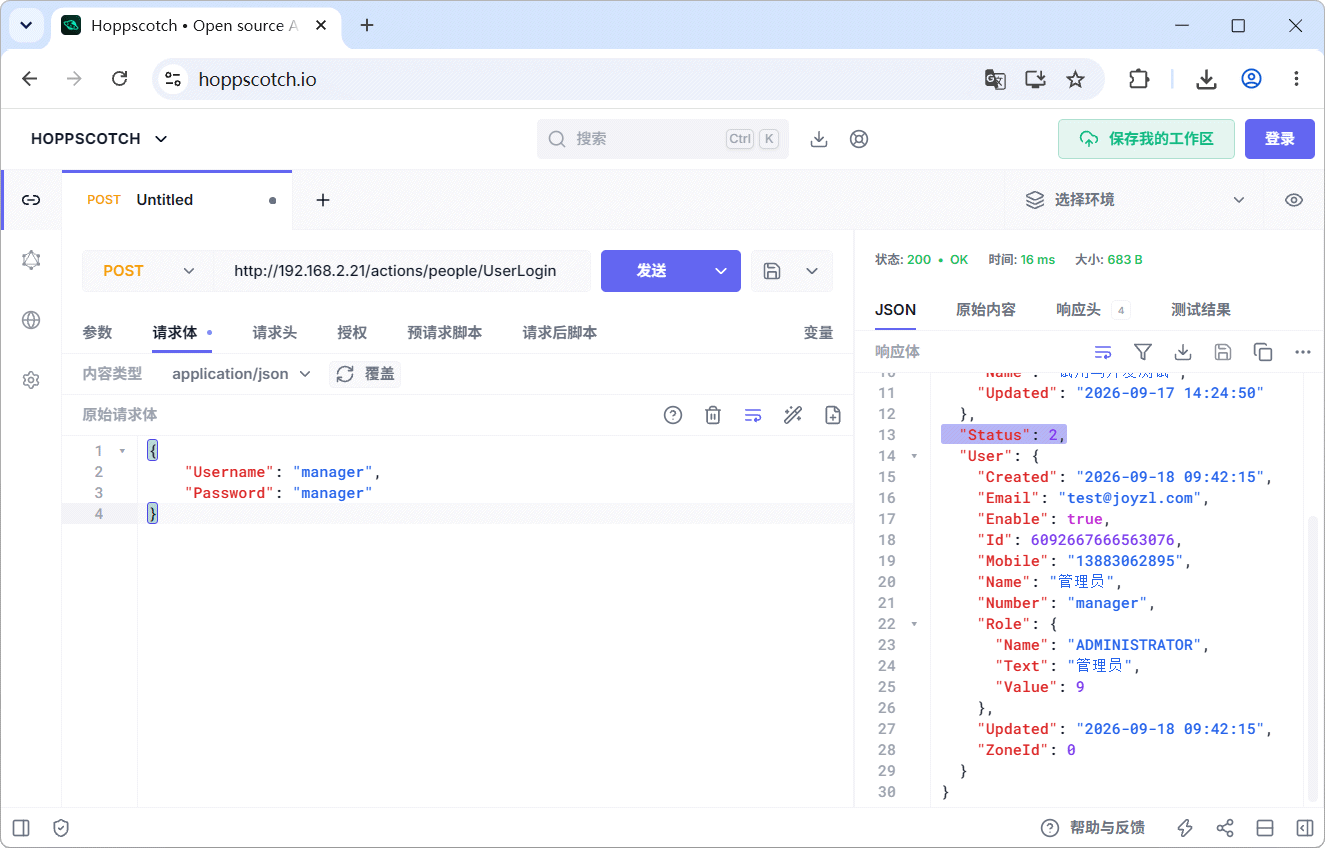The image size is (1325, 848).
Task: Click the 覆盖 override button
Action: [x=365, y=374]
